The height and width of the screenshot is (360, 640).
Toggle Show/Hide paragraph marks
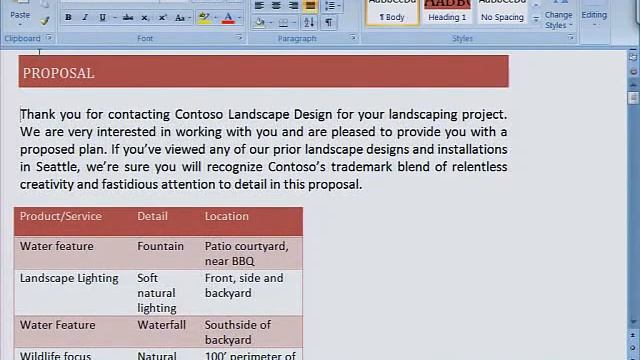tap(329, 22)
